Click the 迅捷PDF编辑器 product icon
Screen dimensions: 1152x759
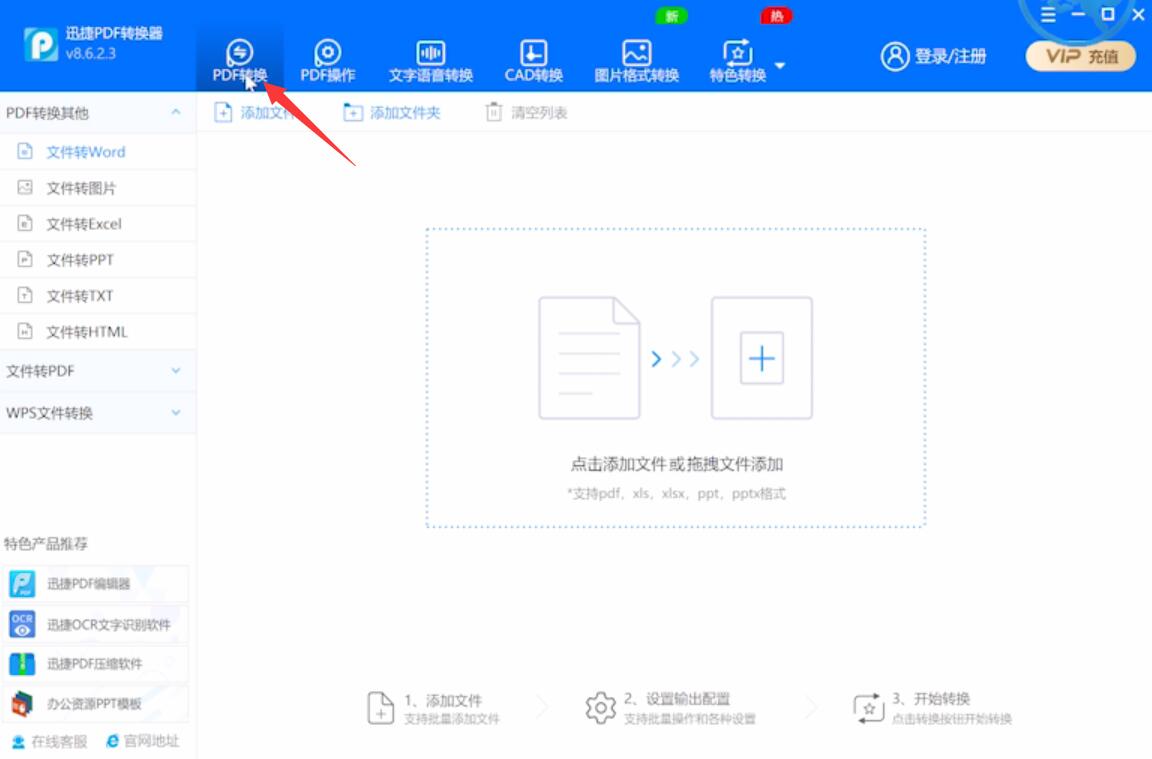22,584
